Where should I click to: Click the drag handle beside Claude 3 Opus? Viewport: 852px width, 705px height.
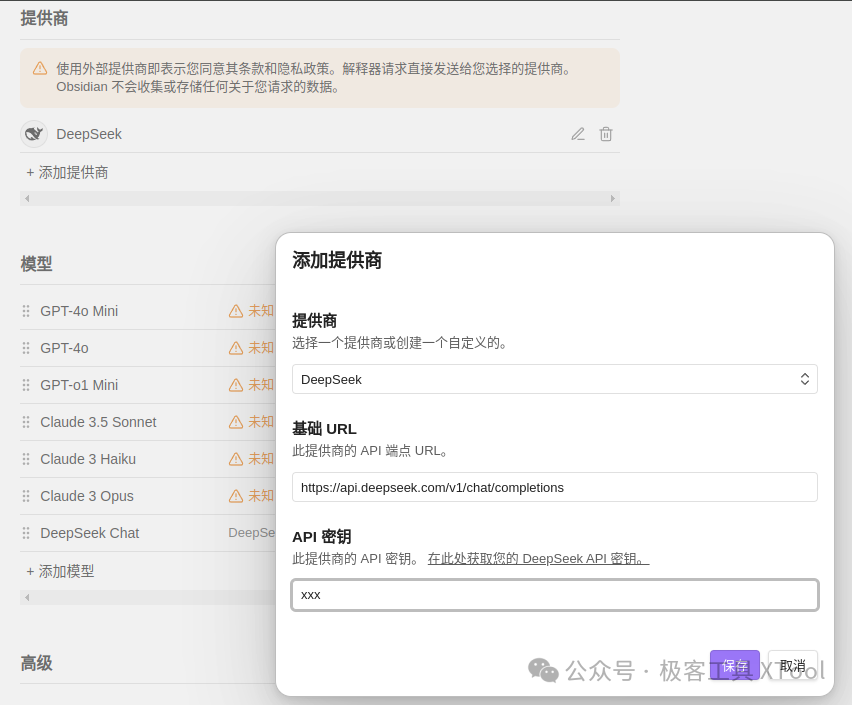coord(25,496)
